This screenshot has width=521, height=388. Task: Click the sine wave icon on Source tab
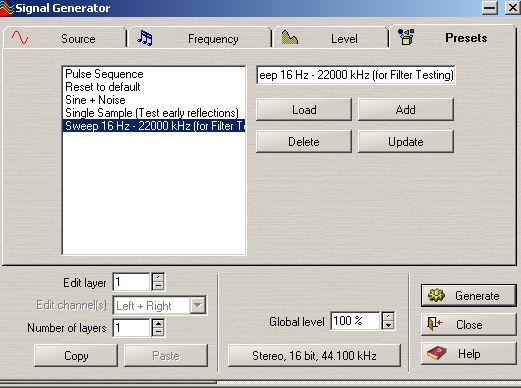20,38
